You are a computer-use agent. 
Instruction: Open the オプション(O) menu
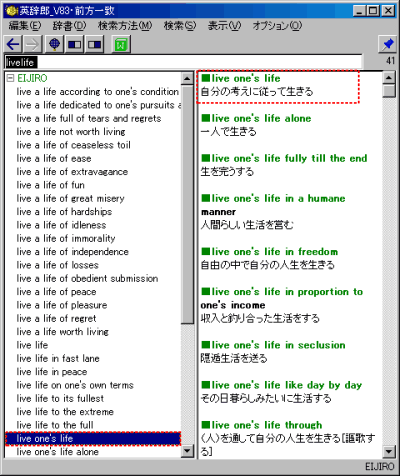point(277,26)
